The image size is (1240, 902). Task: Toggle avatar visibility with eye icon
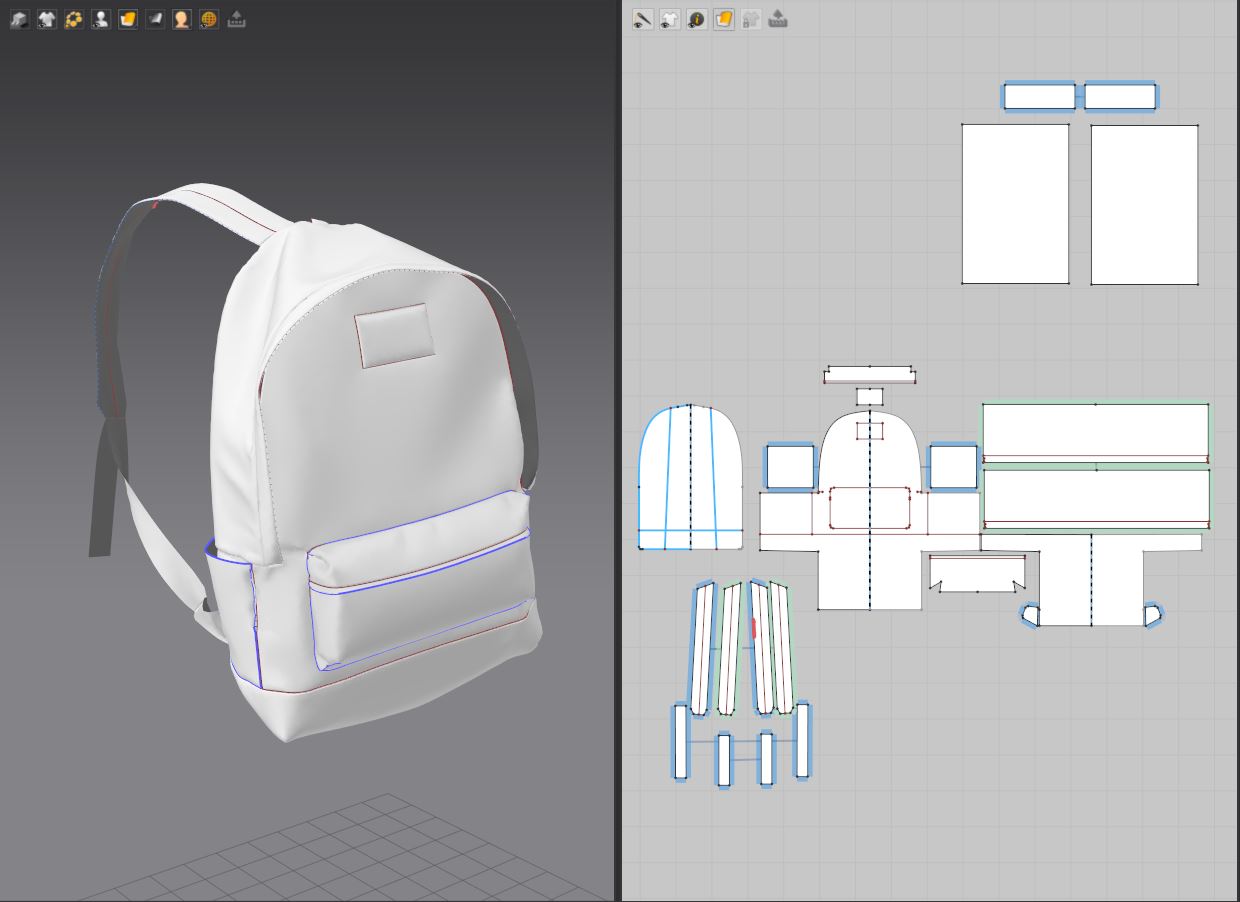pos(100,19)
